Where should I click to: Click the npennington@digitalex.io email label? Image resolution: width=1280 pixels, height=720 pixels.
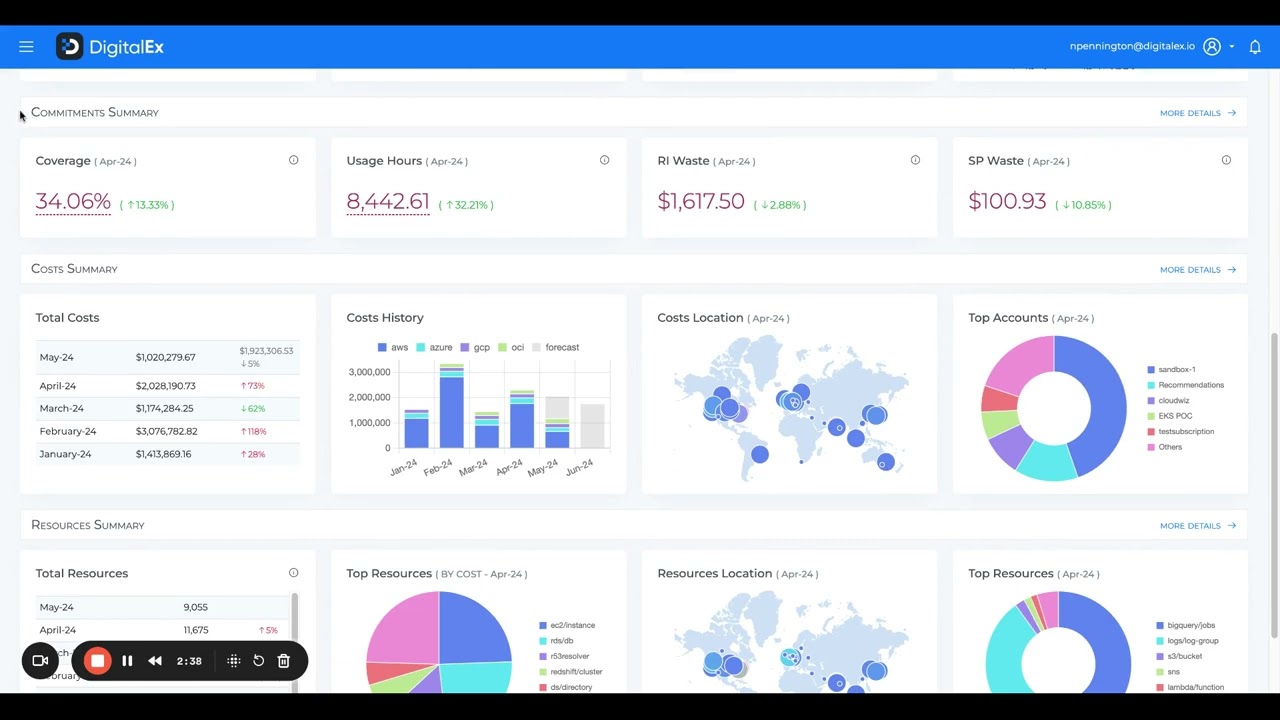[1132, 47]
